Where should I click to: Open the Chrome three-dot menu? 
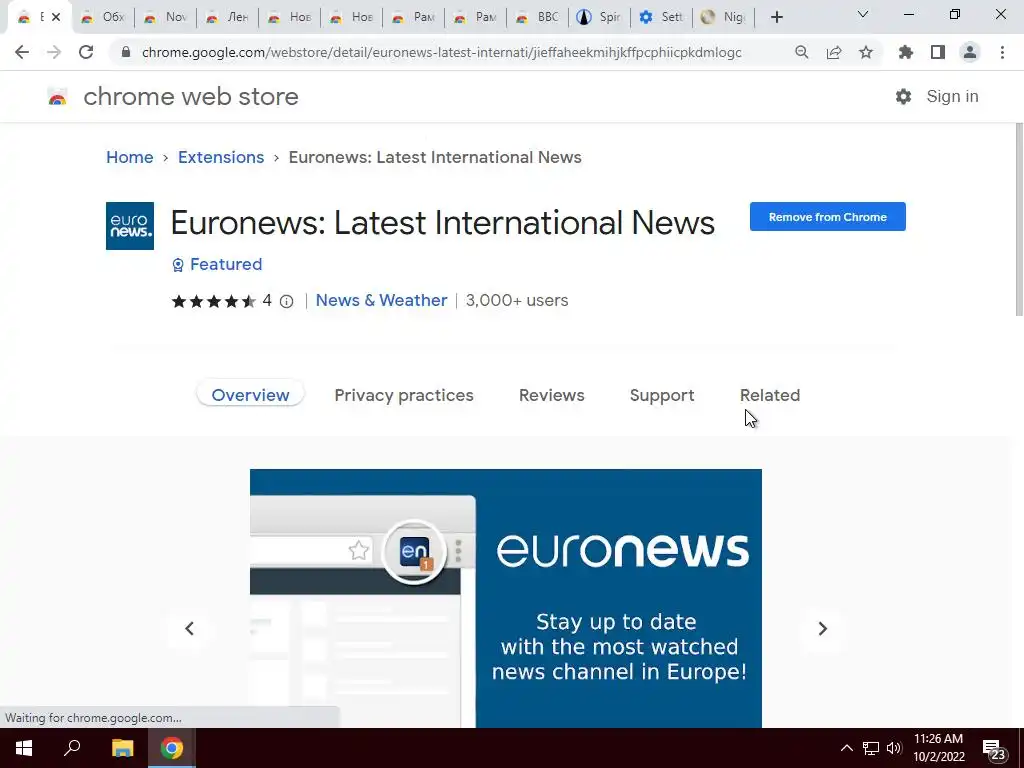pyautogui.click(x=1002, y=52)
